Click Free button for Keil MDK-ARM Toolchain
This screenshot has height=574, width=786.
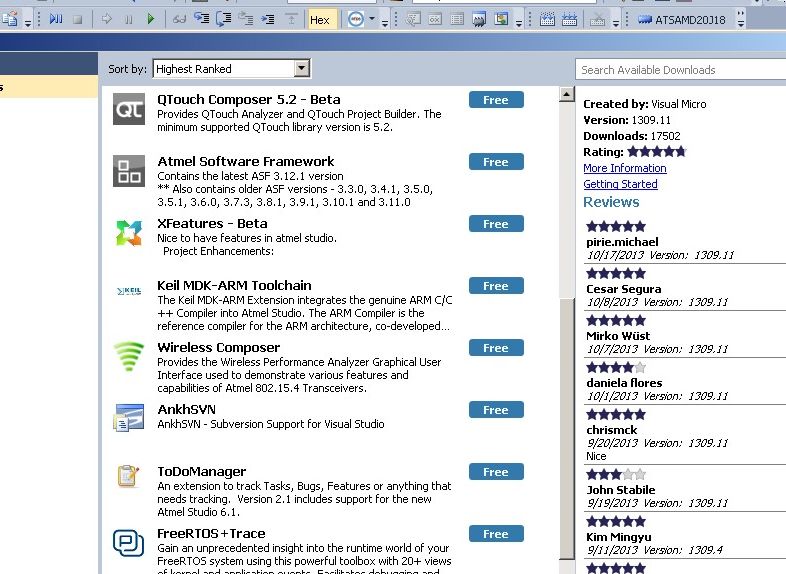[496, 286]
